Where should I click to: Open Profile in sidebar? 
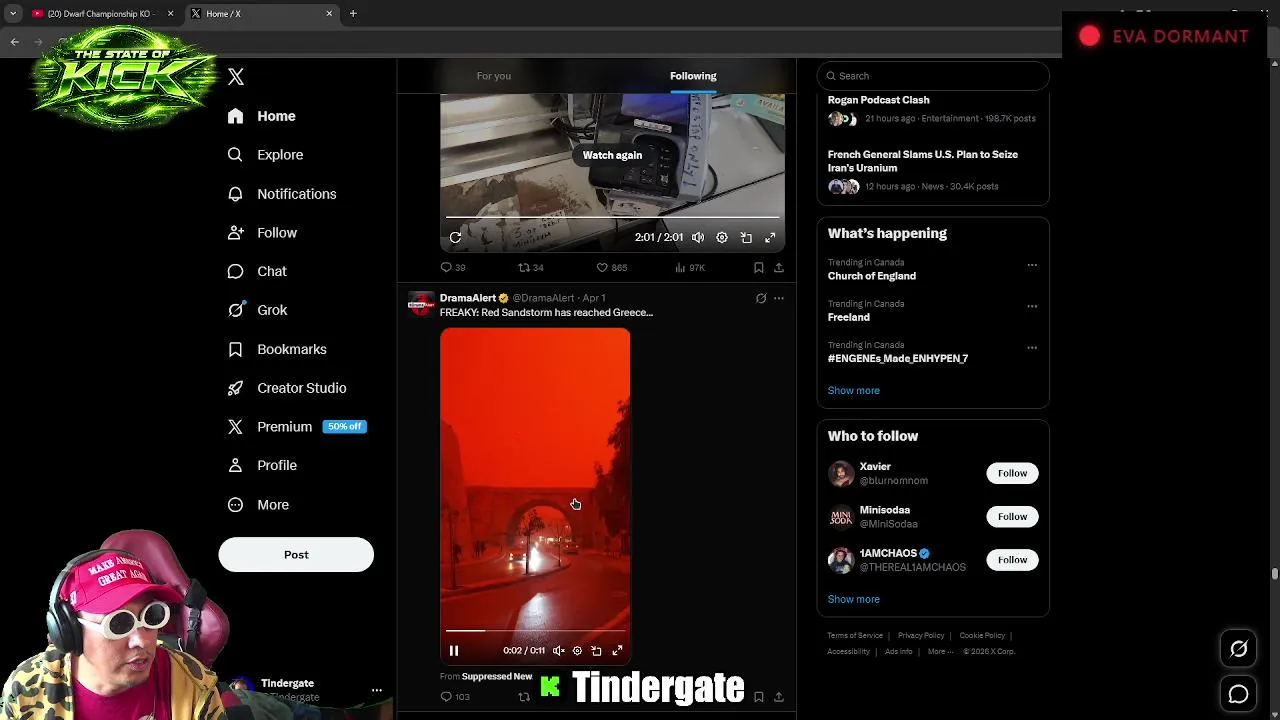pyautogui.click(x=262, y=465)
